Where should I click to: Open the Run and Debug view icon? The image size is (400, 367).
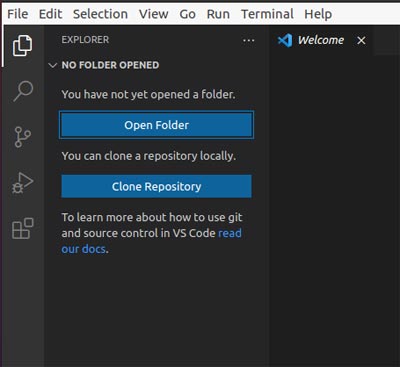[x=22, y=183]
